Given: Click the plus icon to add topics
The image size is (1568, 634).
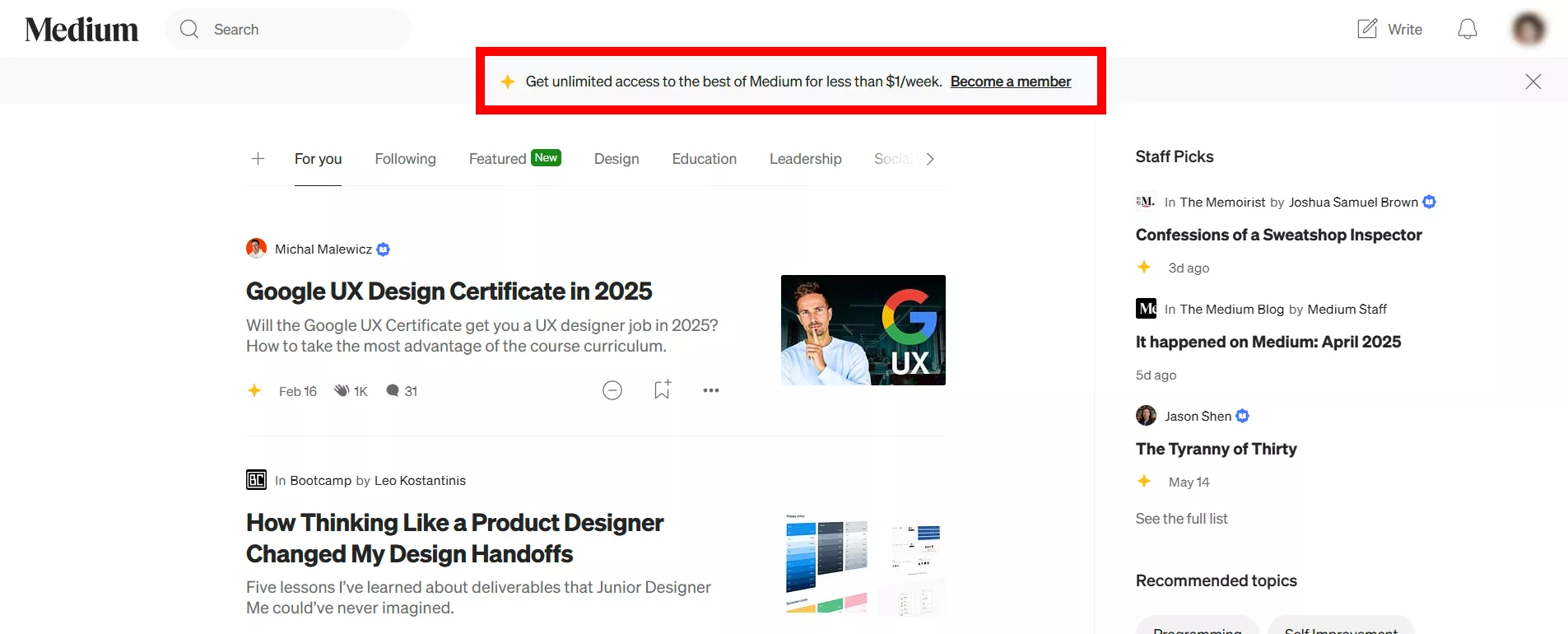Looking at the screenshot, I should 258,158.
